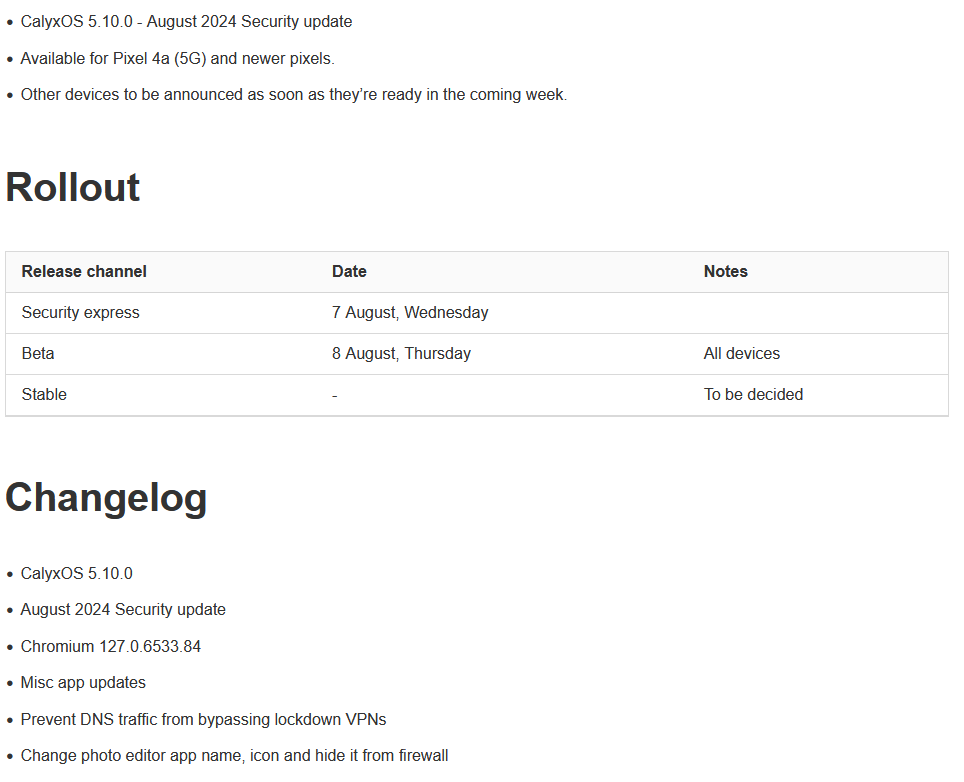Click the Changelog heading
Image resolution: width=964 pixels, height=782 pixels.
pyautogui.click(x=106, y=497)
